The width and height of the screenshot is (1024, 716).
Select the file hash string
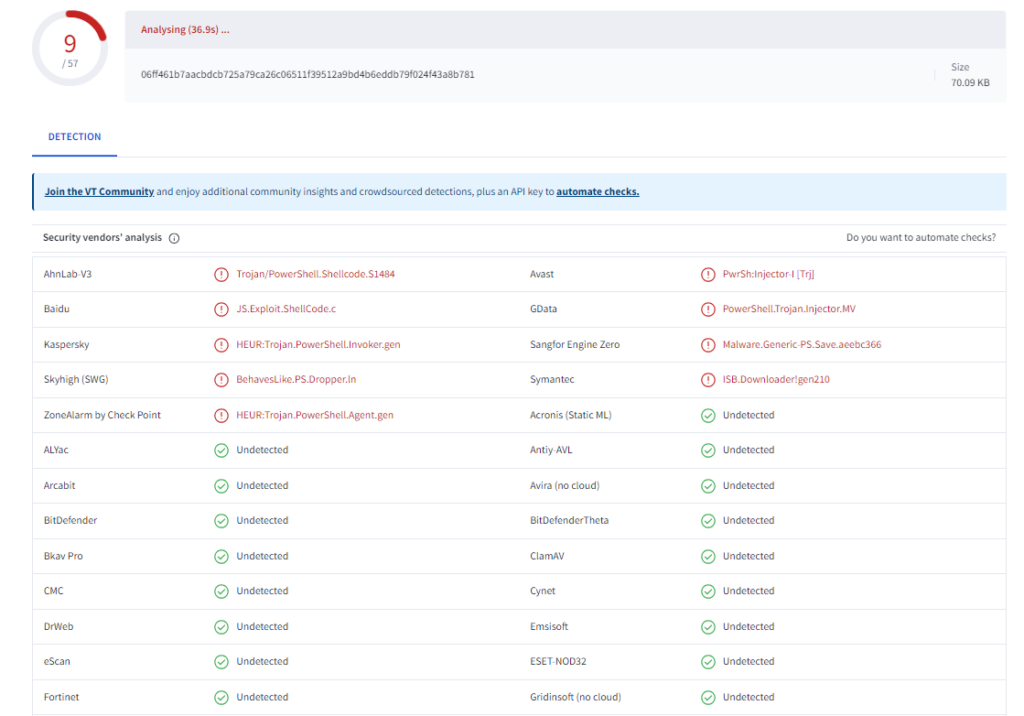[308, 75]
